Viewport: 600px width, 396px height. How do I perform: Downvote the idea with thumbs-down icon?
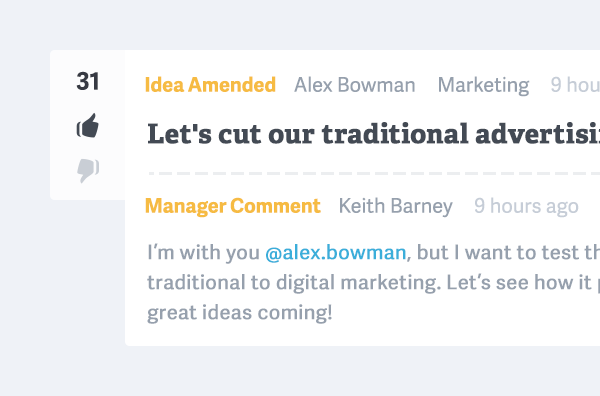point(88,170)
